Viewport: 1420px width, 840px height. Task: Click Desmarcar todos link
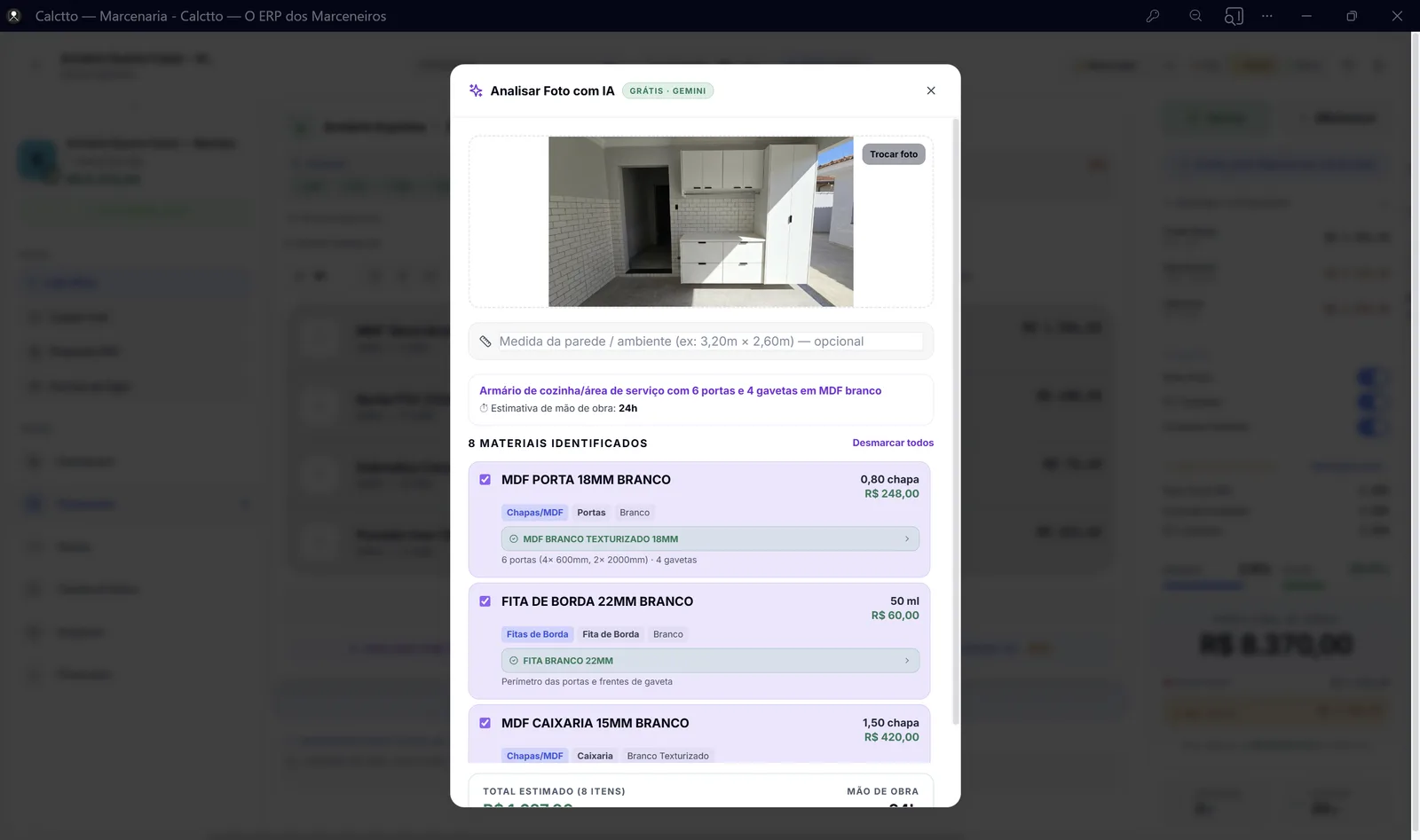tap(893, 443)
